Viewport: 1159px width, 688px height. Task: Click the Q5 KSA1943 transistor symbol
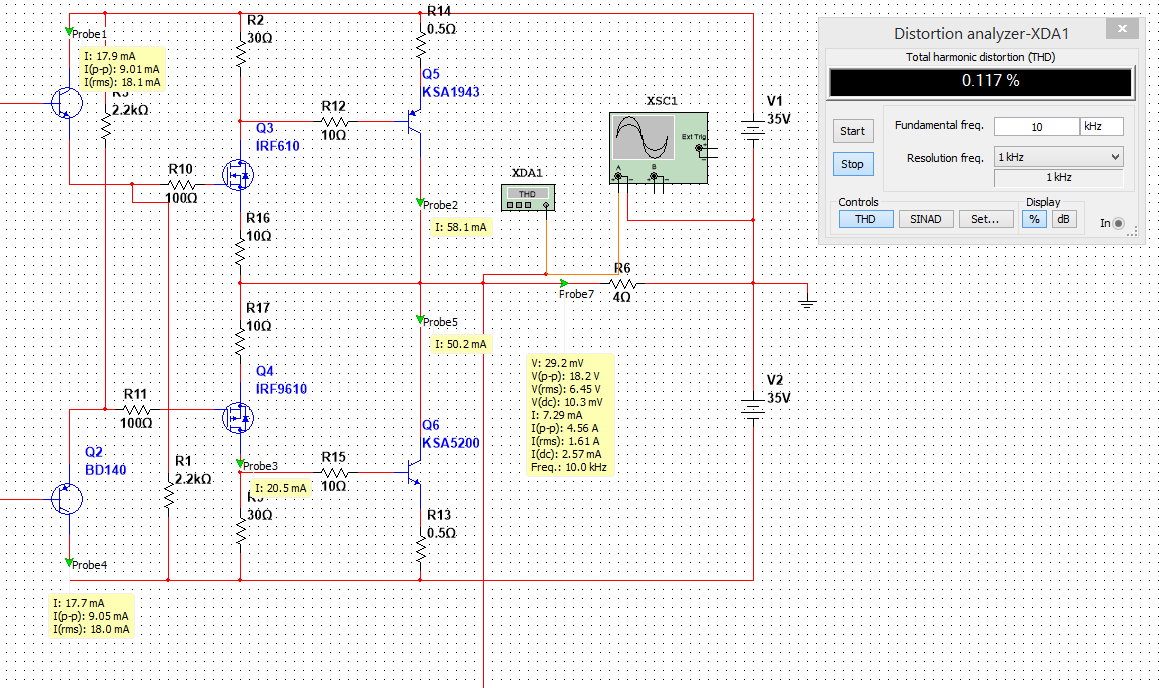tap(412, 123)
